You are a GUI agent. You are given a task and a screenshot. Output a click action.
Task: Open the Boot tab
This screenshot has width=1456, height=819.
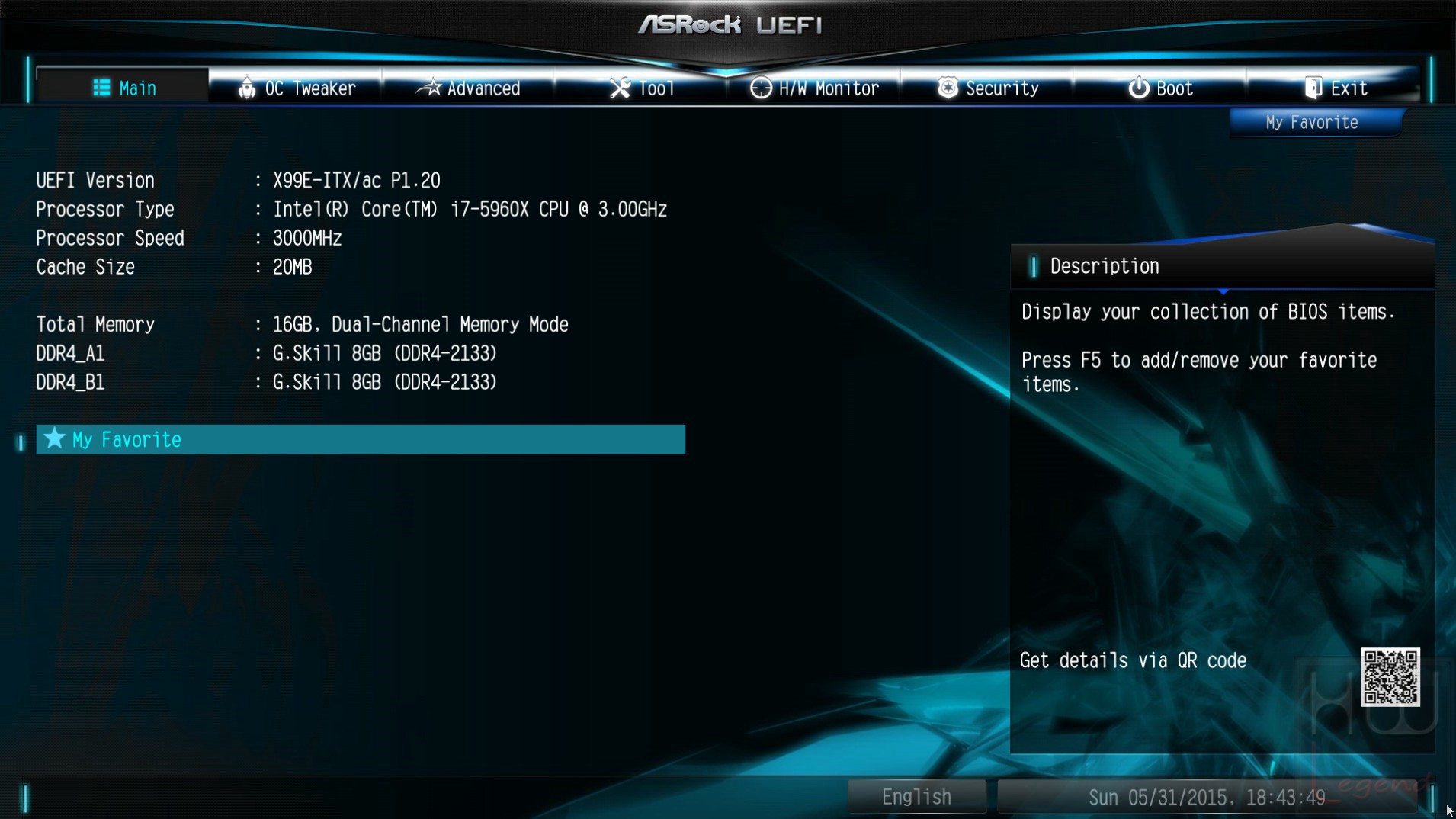tap(1160, 88)
